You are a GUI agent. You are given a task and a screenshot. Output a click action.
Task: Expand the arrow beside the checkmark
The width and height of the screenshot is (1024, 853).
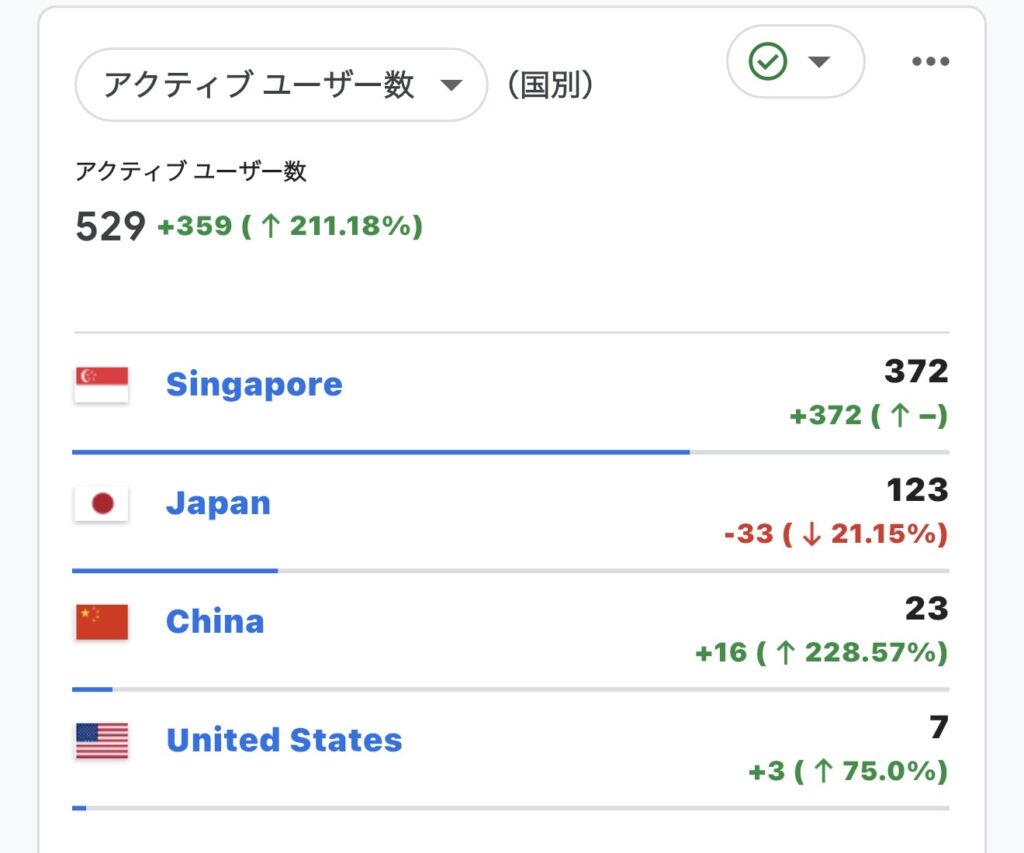click(820, 62)
